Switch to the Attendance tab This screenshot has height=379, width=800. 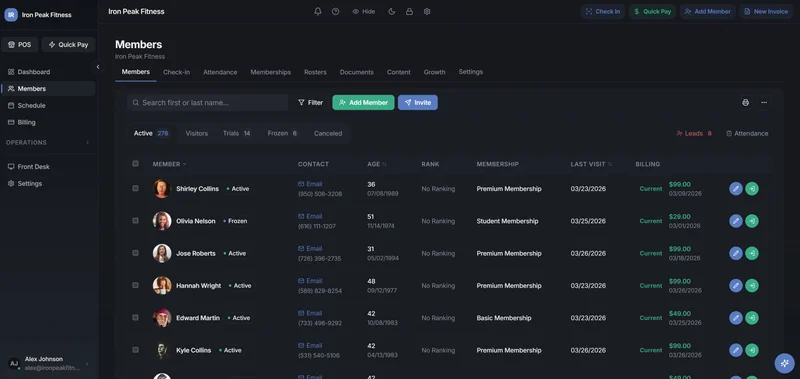[220, 72]
